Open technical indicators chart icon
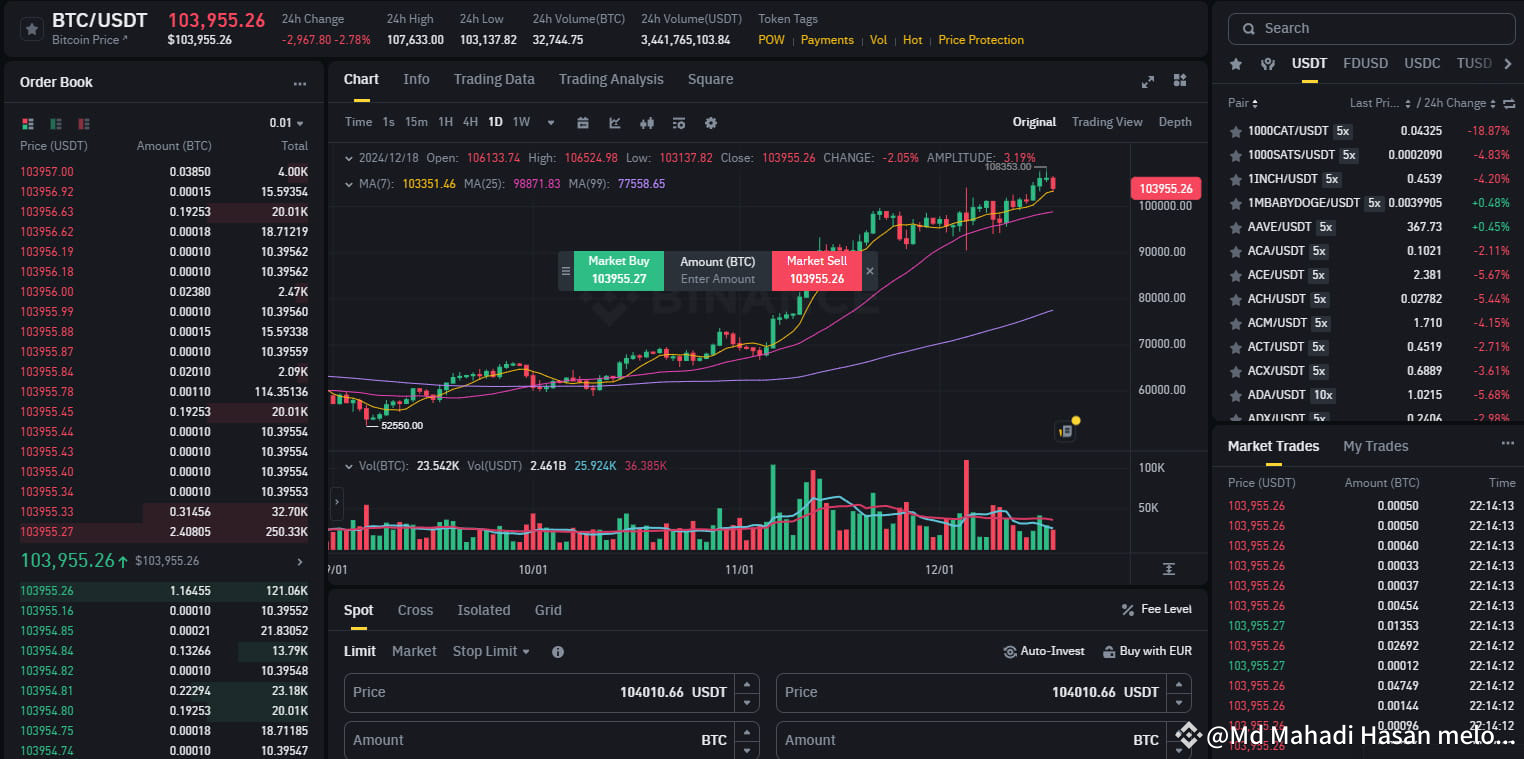Screen dimensions: 1524x759 615,123
